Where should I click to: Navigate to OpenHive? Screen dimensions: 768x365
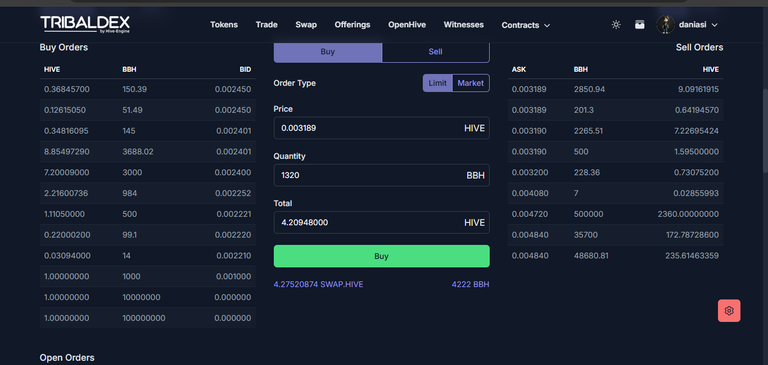click(x=407, y=24)
